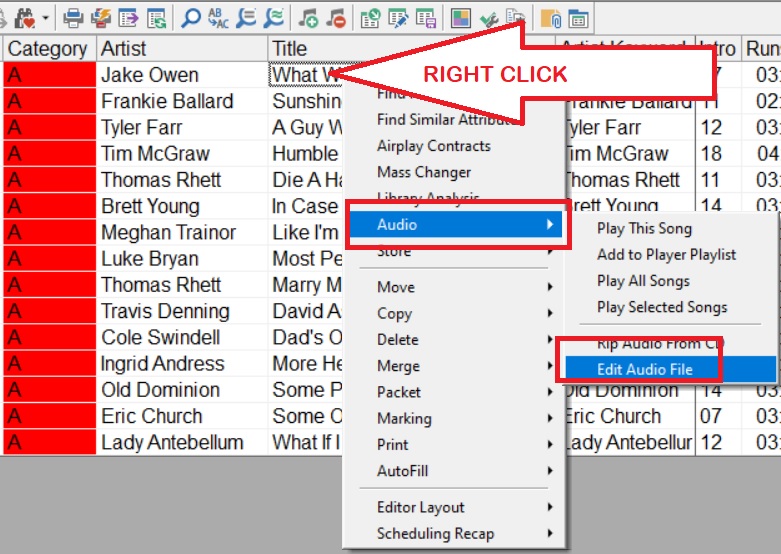Screen dimensions: 781x554
Task: Expand the Merge submenu
Action: click(457, 366)
